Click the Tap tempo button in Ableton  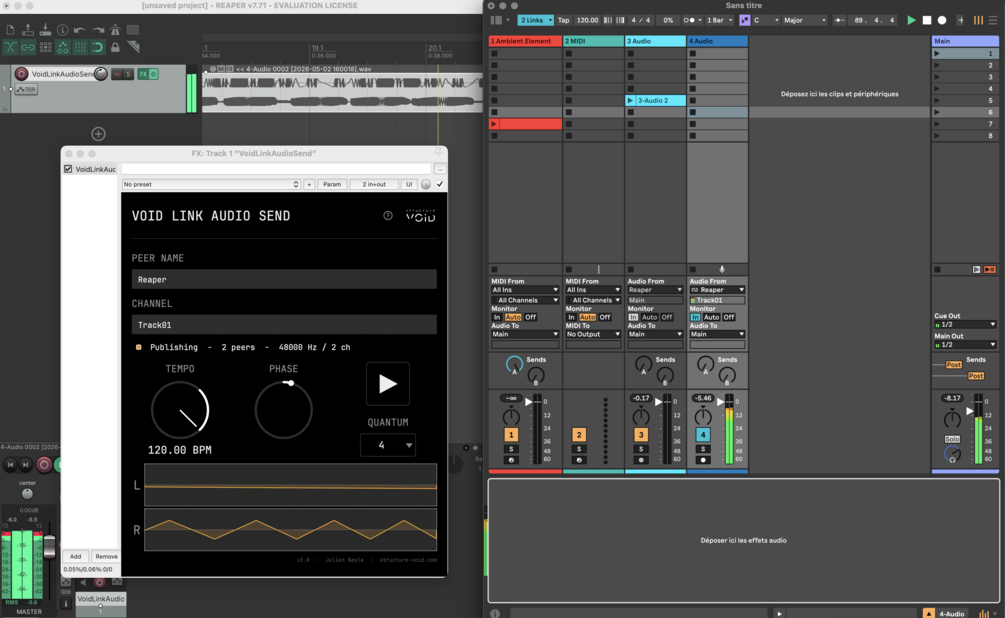[x=563, y=21]
